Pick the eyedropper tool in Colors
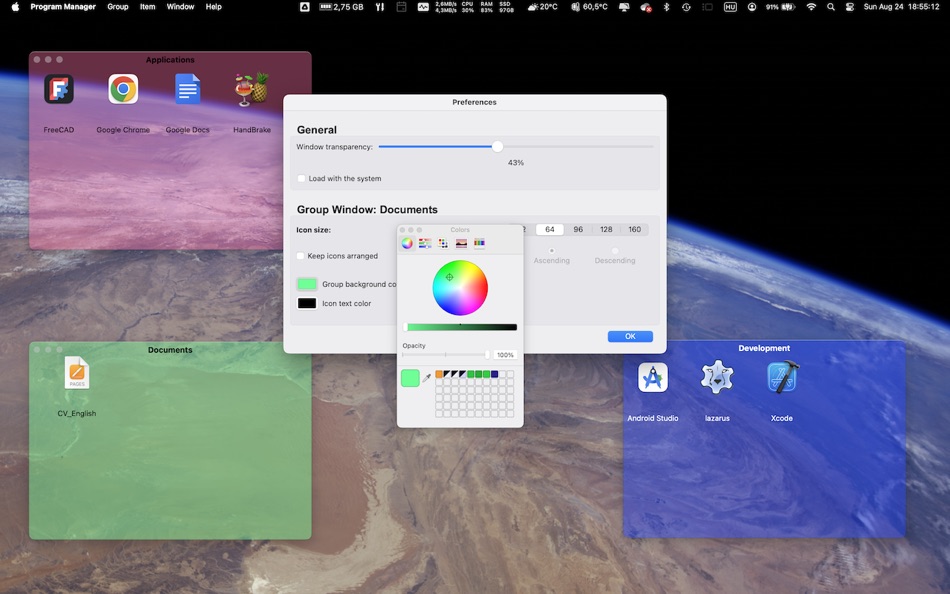950x594 pixels. (x=427, y=378)
